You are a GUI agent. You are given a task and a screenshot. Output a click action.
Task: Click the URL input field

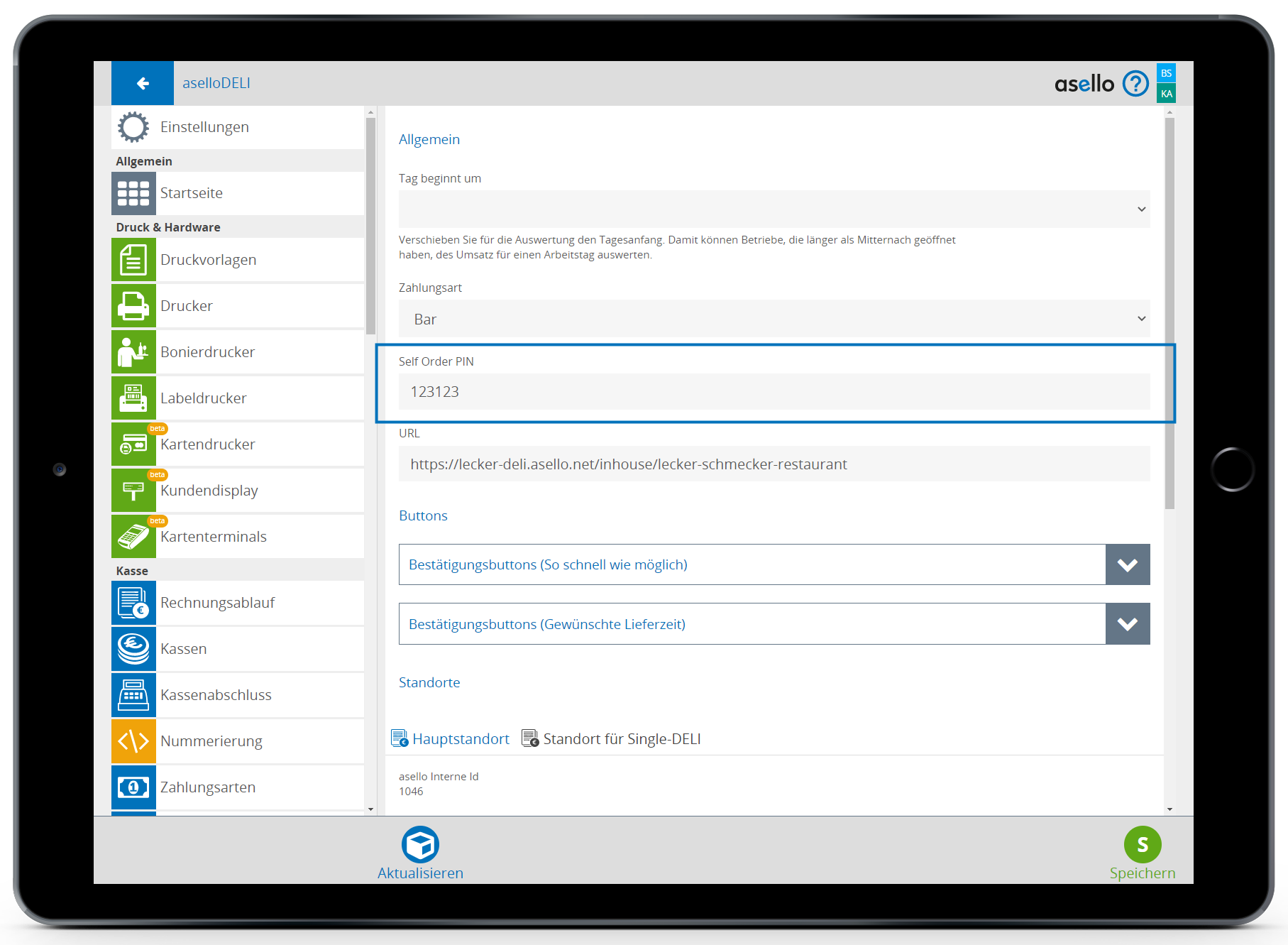point(774,464)
